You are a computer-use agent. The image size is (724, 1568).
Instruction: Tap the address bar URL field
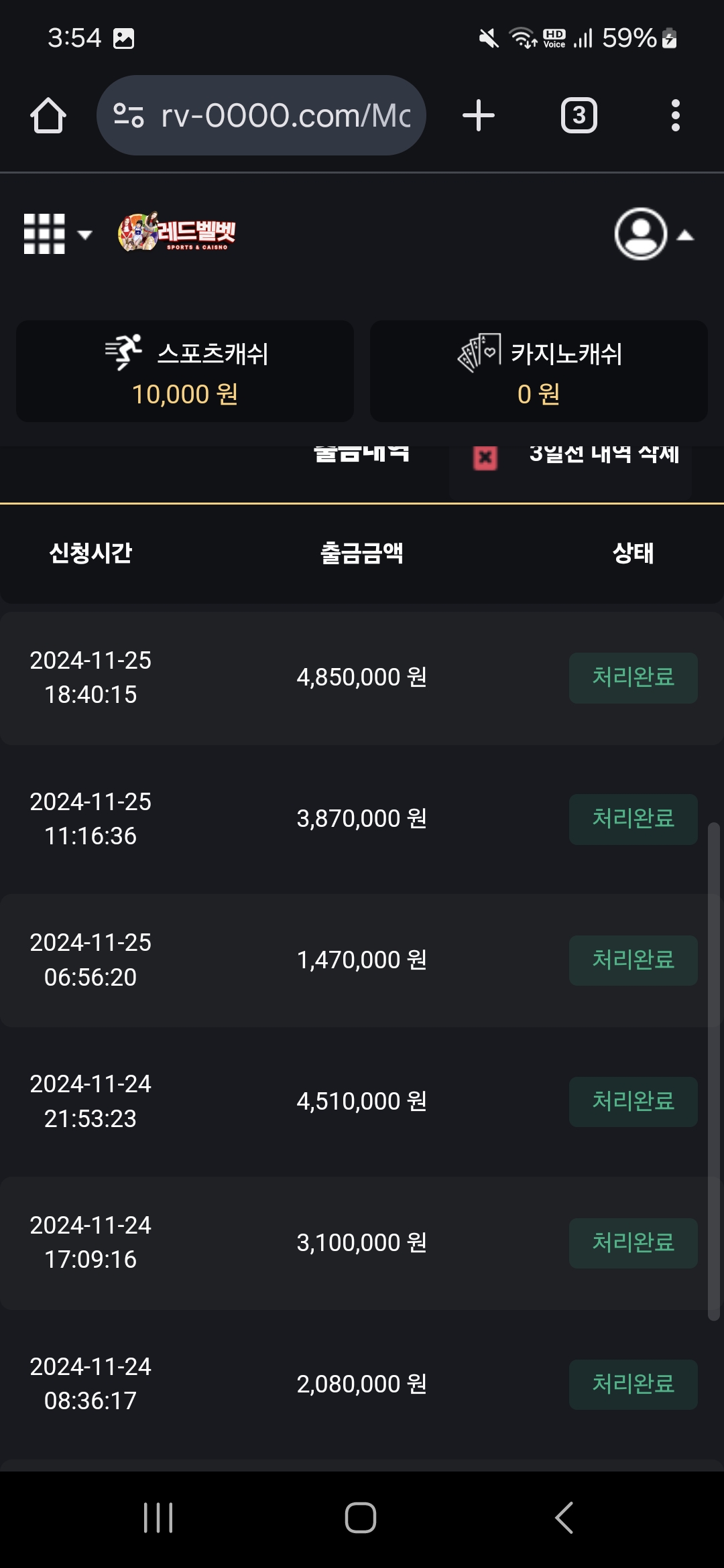coord(285,115)
